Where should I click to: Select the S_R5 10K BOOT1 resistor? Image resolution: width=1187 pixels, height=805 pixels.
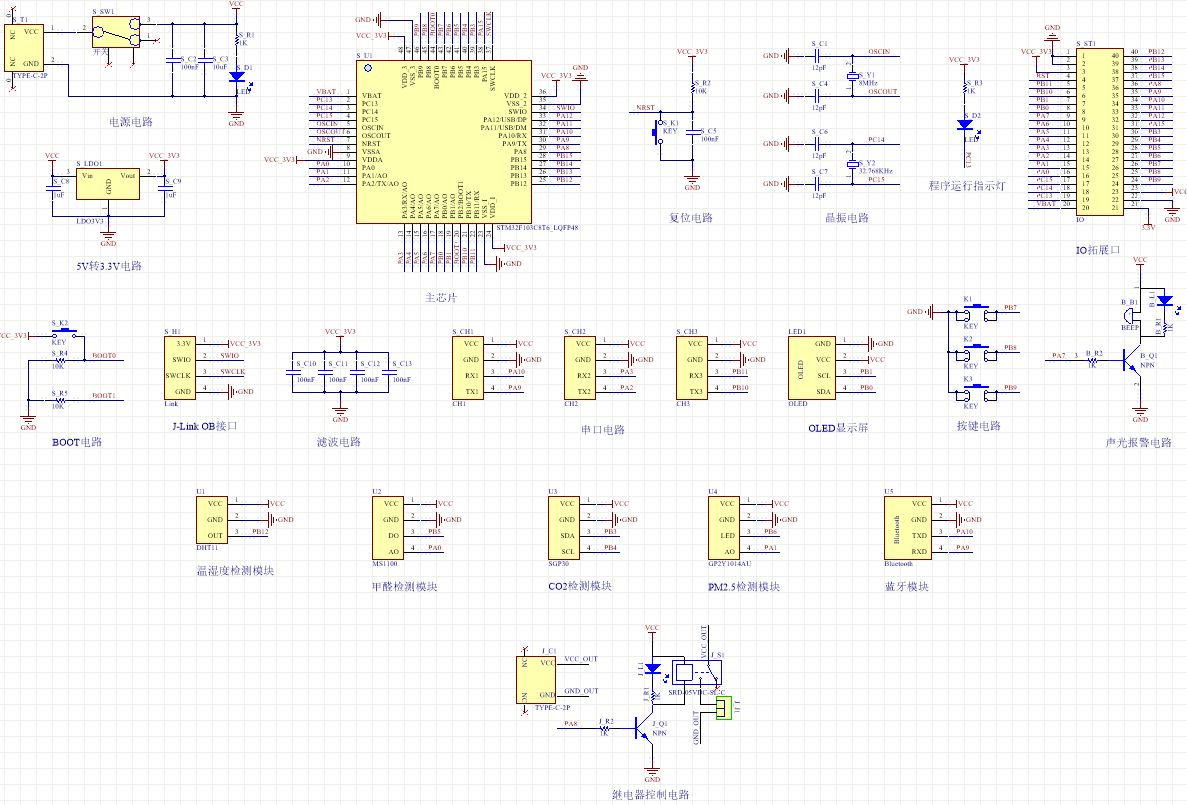60,401
